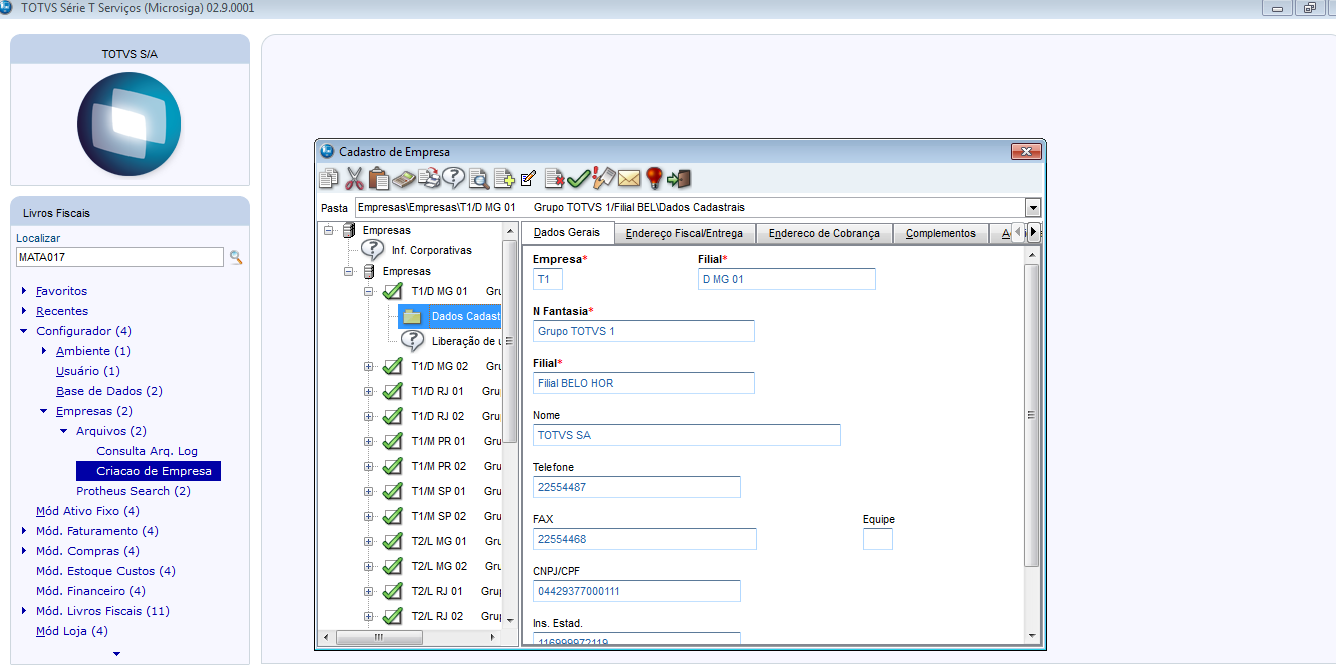Open Usuário (1) menu entry
The height and width of the screenshot is (672, 1336).
coord(88,371)
